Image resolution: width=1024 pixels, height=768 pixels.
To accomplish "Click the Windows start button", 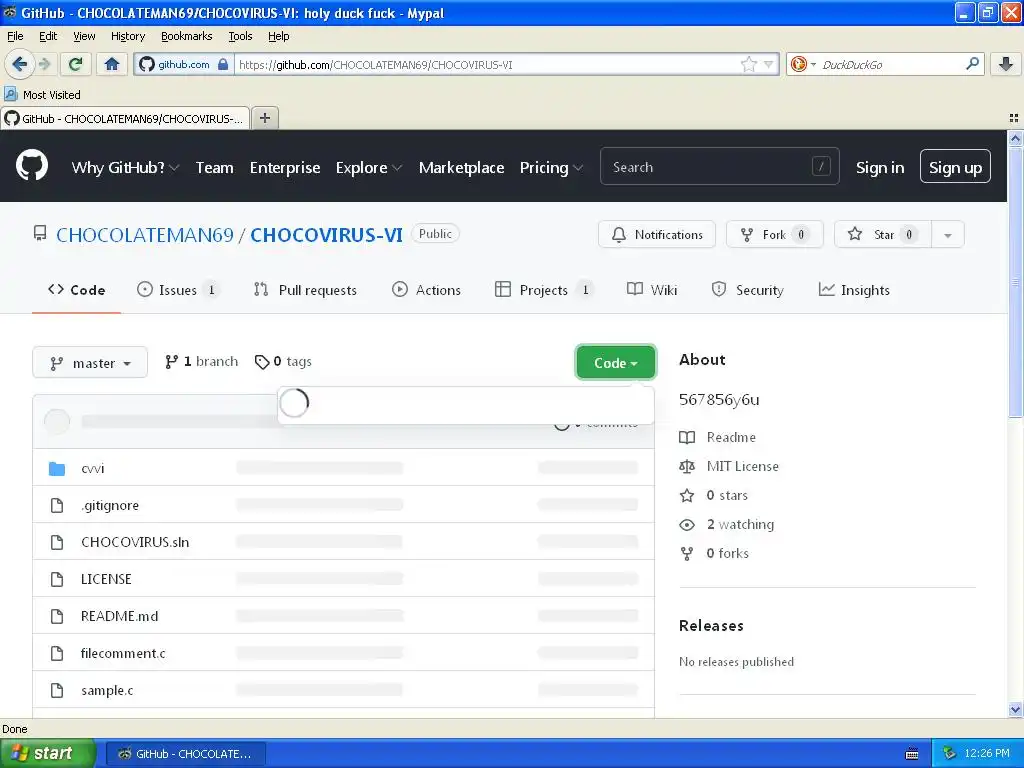I will 48,753.
